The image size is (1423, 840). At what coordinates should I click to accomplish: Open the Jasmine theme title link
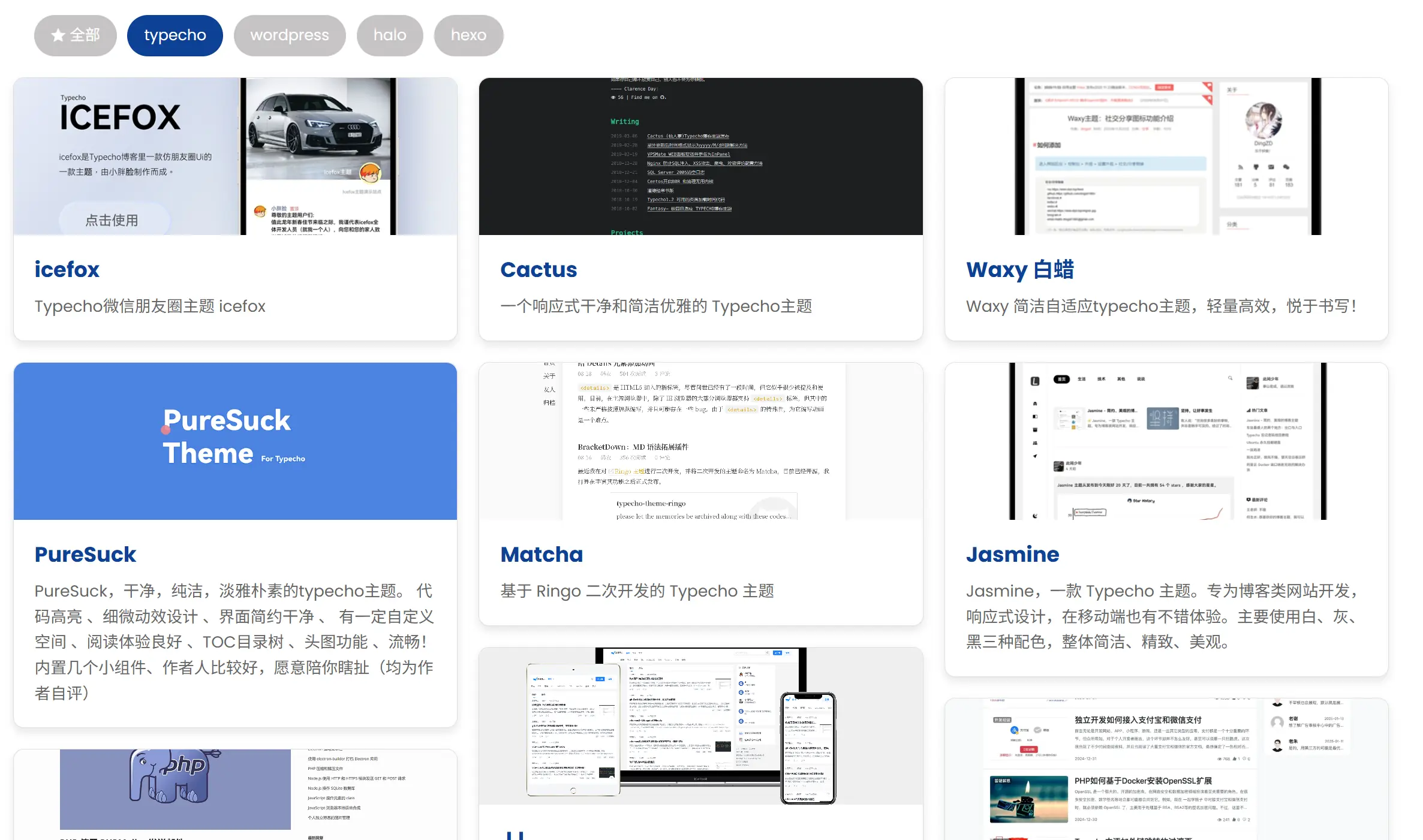(1012, 554)
